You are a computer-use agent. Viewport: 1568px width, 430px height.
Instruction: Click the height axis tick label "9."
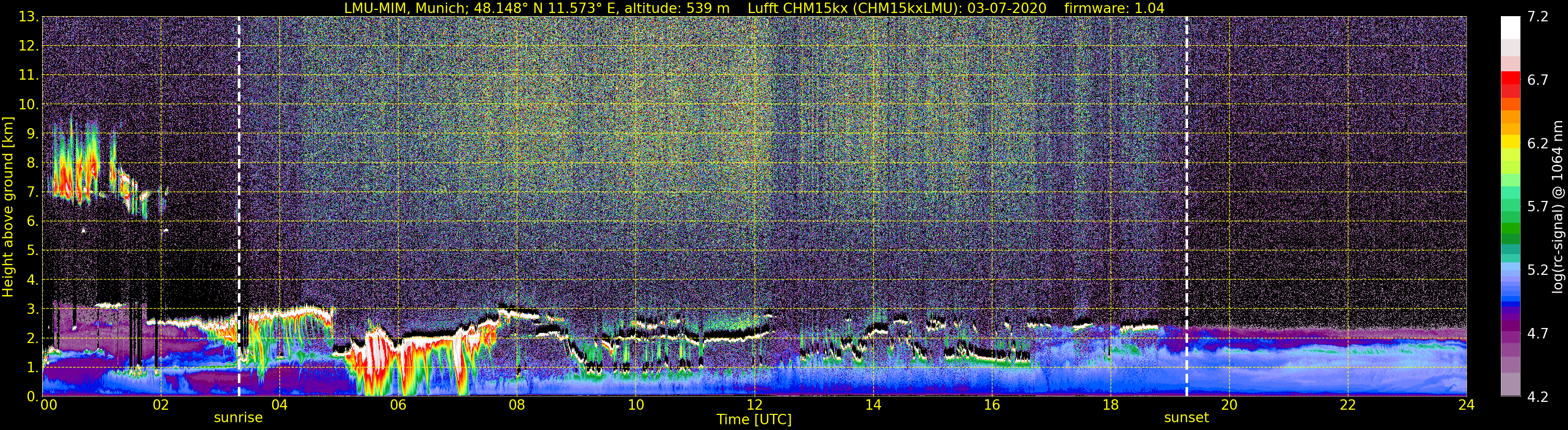[32, 134]
